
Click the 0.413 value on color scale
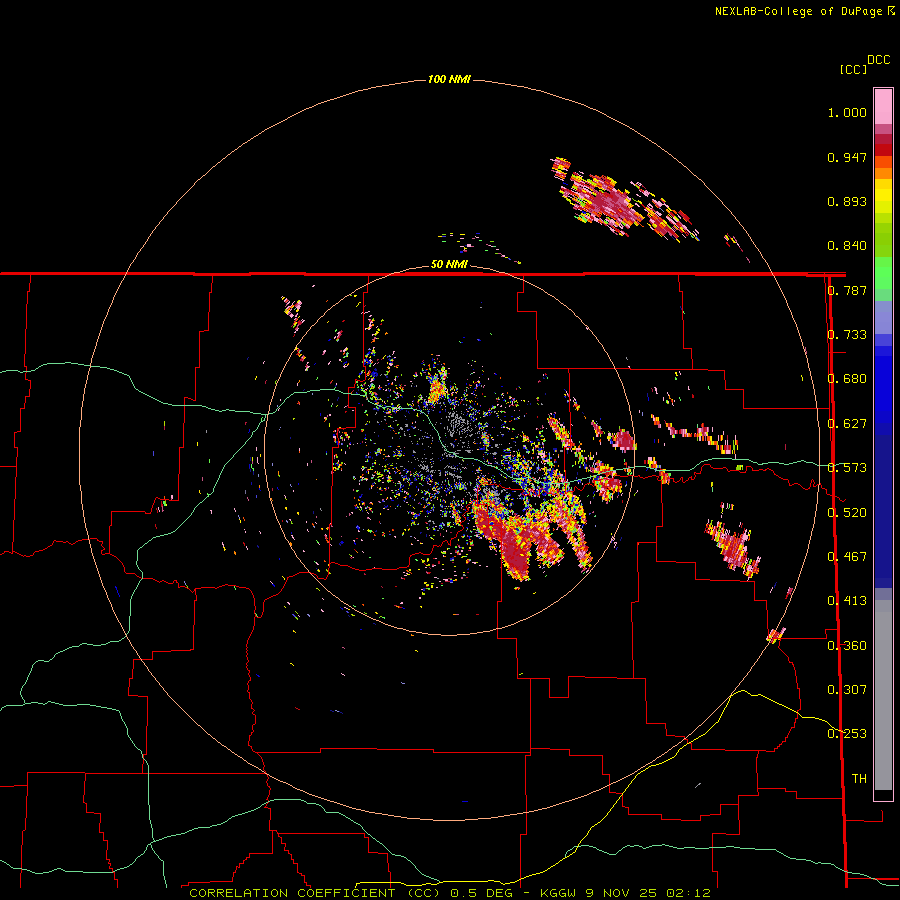pyautogui.click(x=847, y=601)
